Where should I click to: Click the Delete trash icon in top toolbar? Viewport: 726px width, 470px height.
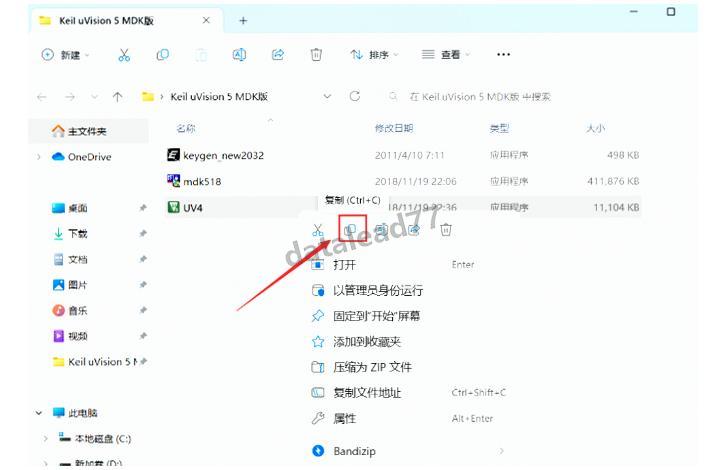(316, 55)
